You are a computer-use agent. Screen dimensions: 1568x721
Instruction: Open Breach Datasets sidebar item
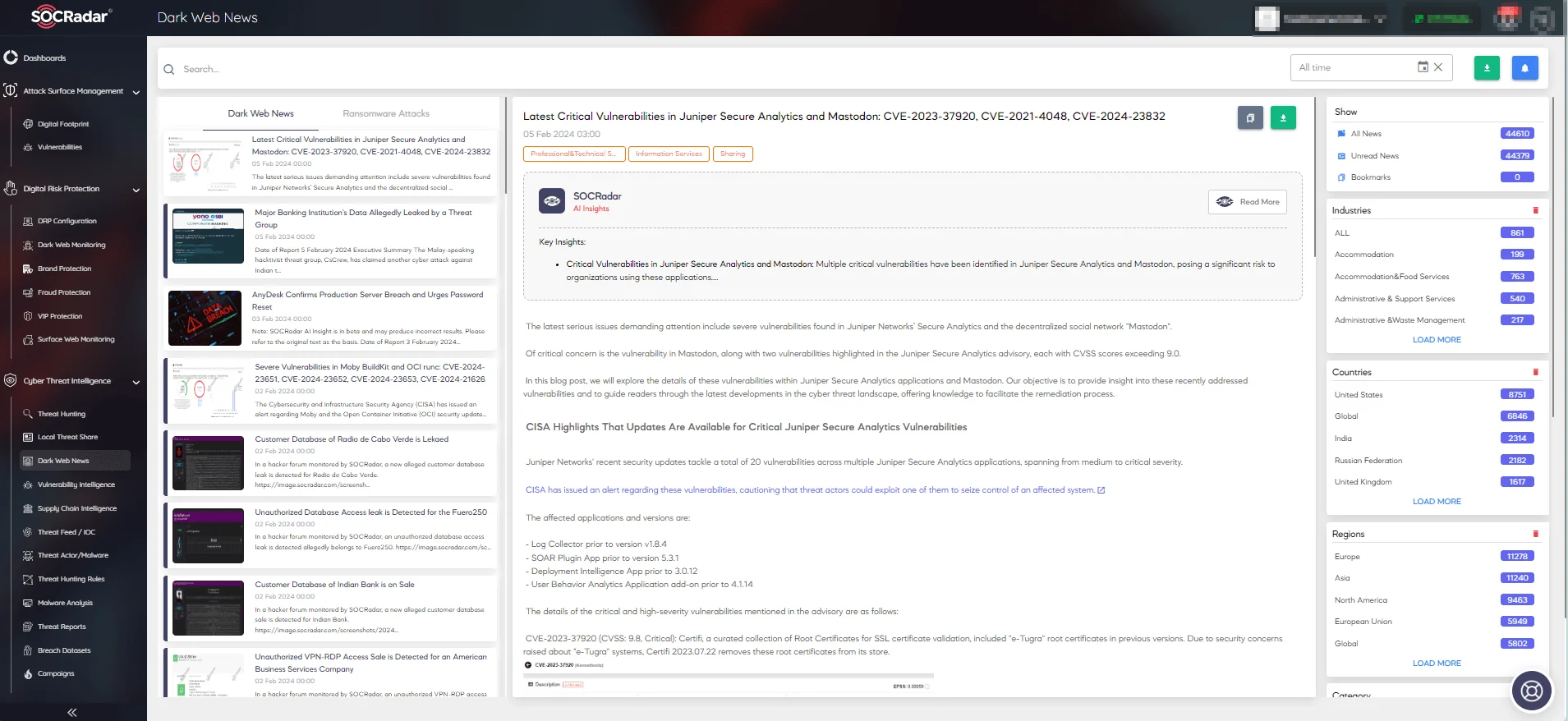pos(64,650)
